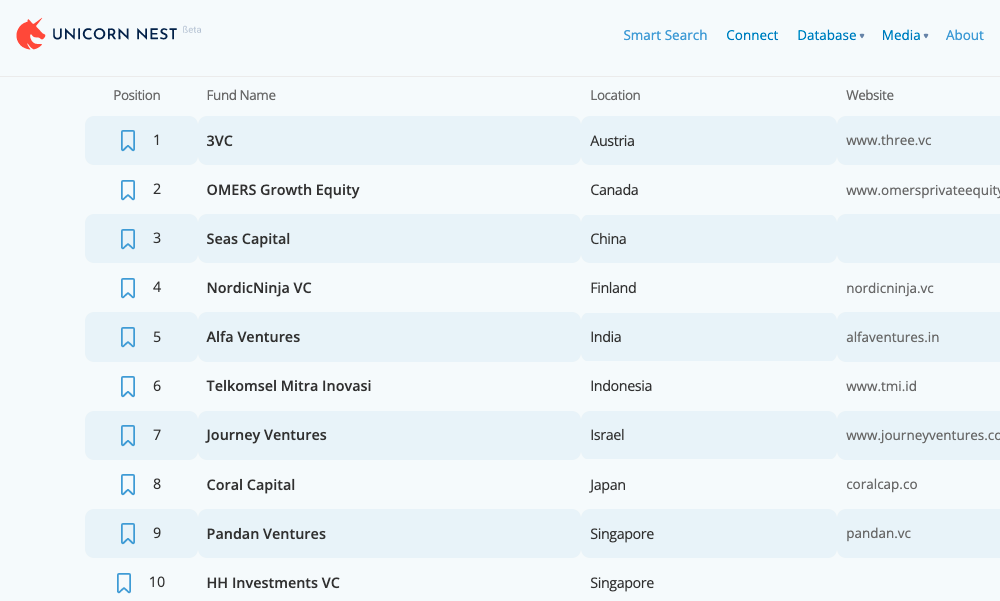
Task: Bookmark the Seas Capital fund
Action: [x=128, y=239]
